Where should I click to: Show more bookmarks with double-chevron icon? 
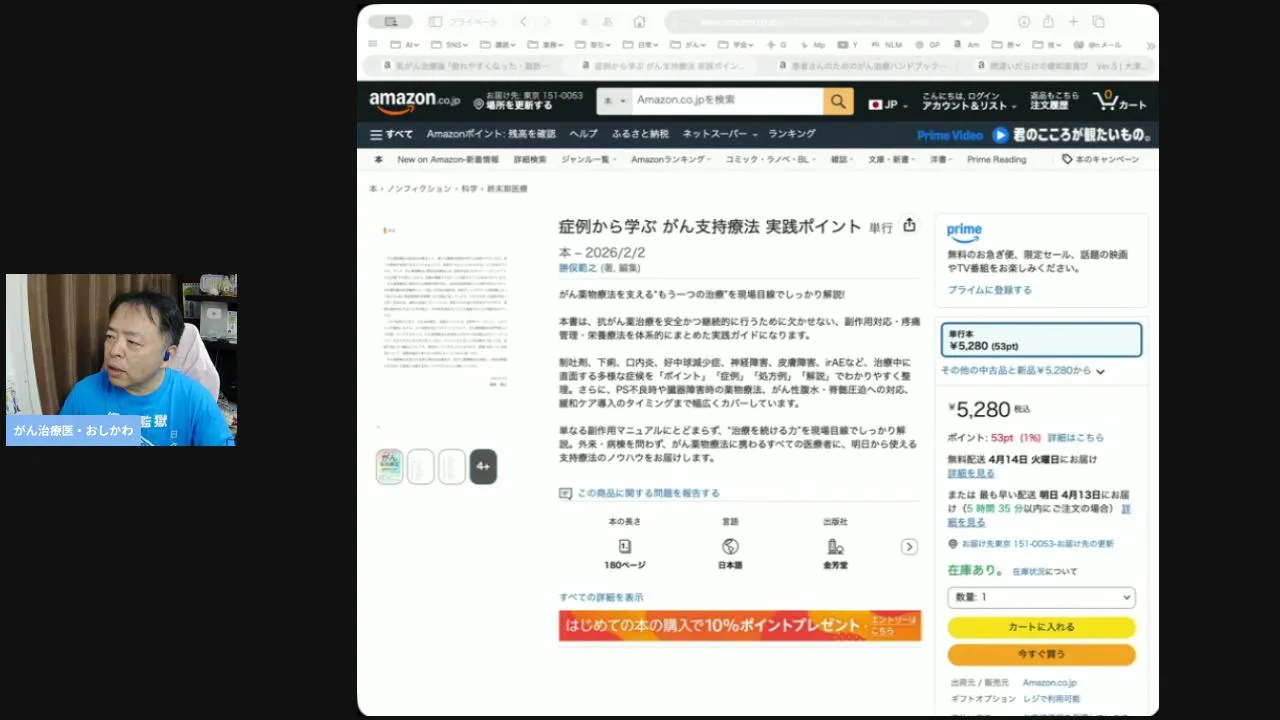click(1150, 45)
